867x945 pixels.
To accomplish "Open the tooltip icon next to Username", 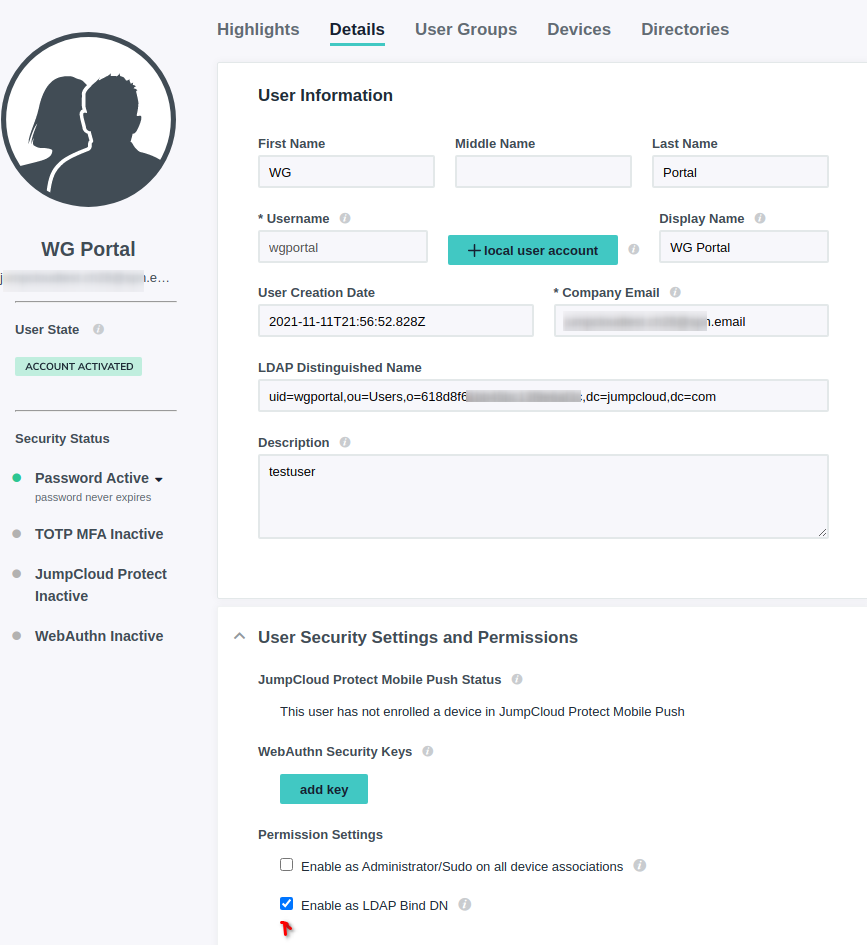I will coord(346,218).
